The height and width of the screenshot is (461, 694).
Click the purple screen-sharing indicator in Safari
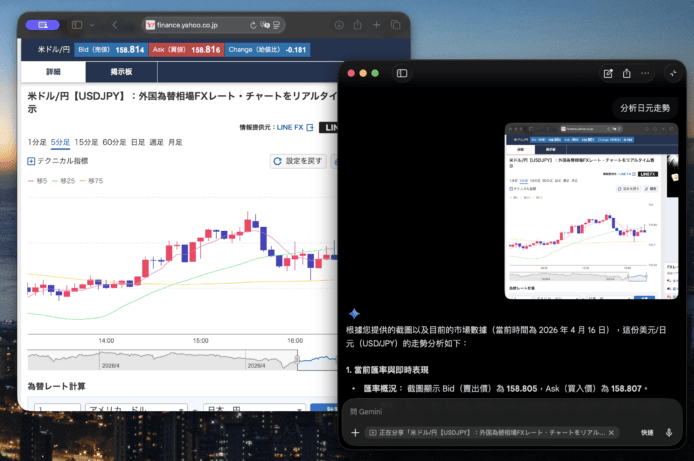pyautogui.click(x=42, y=25)
